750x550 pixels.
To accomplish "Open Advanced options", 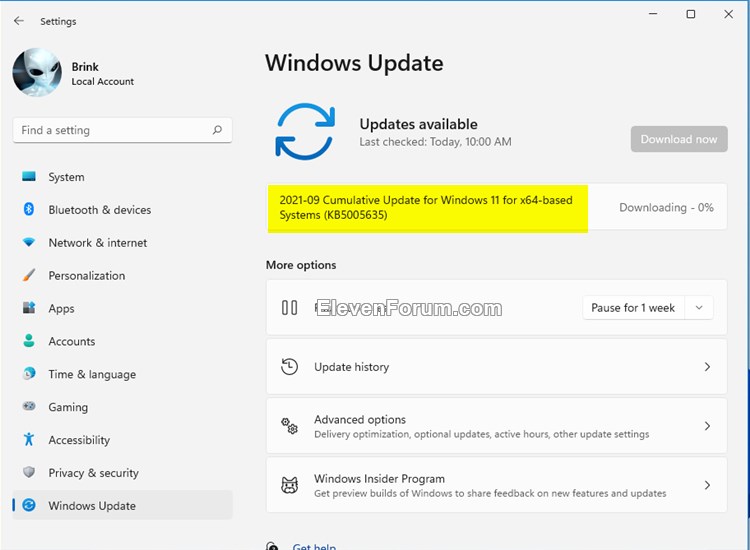I will [x=496, y=426].
